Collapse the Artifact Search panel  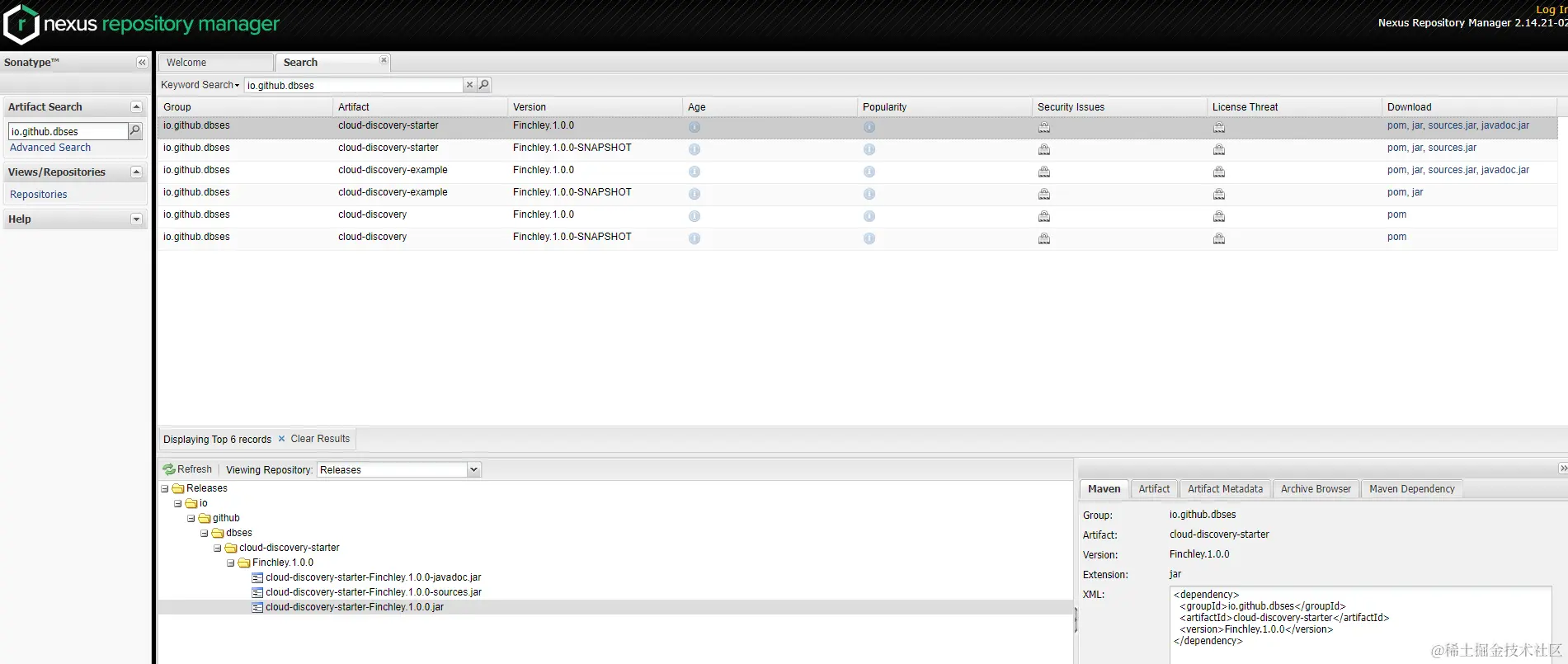tap(137, 107)
